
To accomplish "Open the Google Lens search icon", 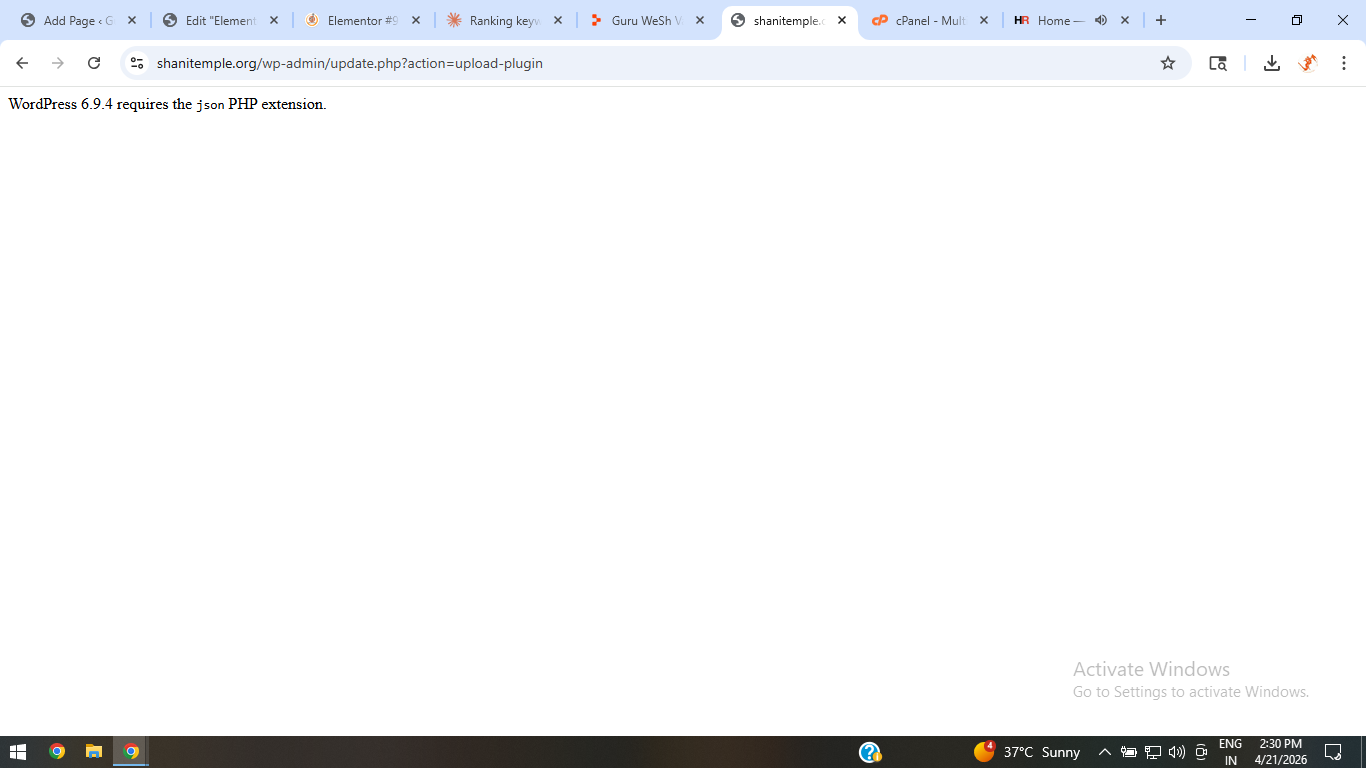I will tap(1217, 63).
